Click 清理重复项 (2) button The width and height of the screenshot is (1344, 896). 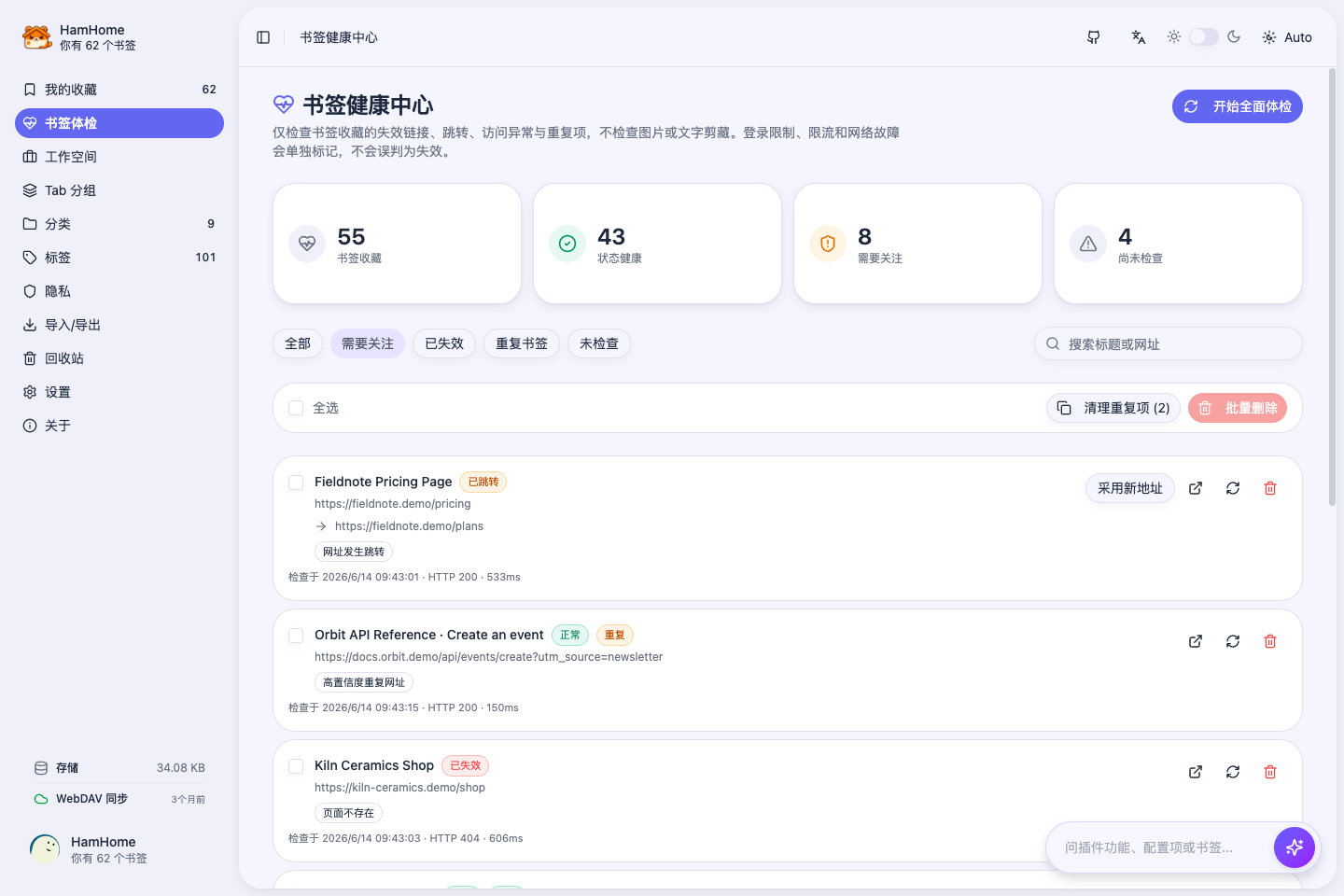point(1113,408)
